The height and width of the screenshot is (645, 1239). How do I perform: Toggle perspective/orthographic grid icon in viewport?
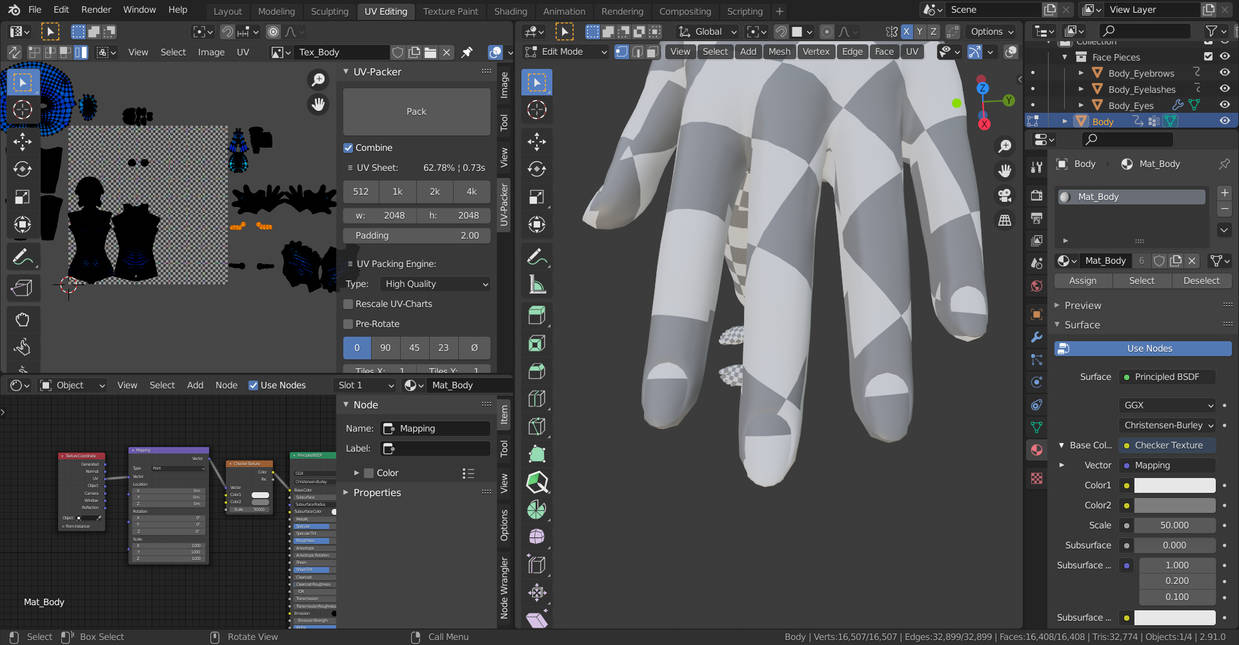coord(1005,220)
